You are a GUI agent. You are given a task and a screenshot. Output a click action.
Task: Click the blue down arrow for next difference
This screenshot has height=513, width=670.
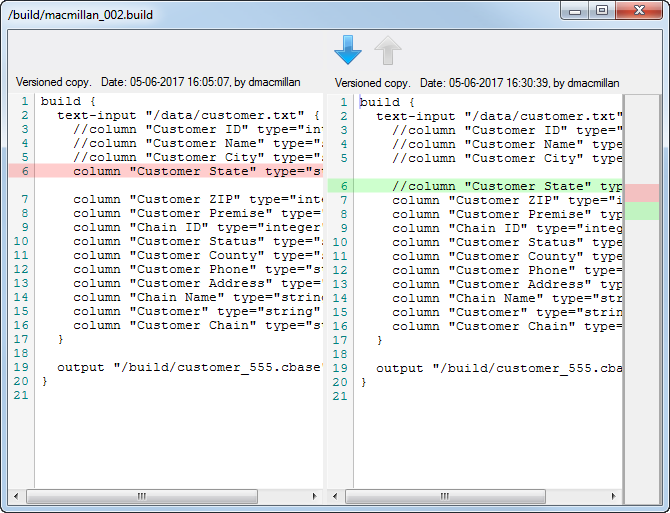(347, 51)
